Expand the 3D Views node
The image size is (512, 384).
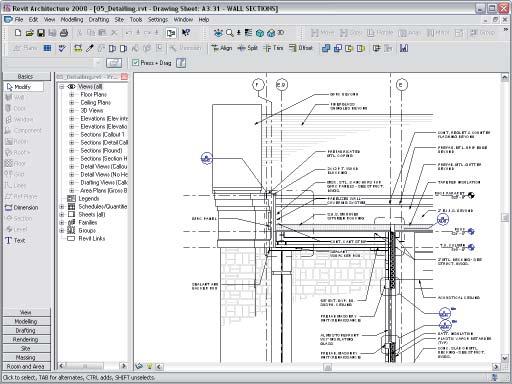coord(71,111)
